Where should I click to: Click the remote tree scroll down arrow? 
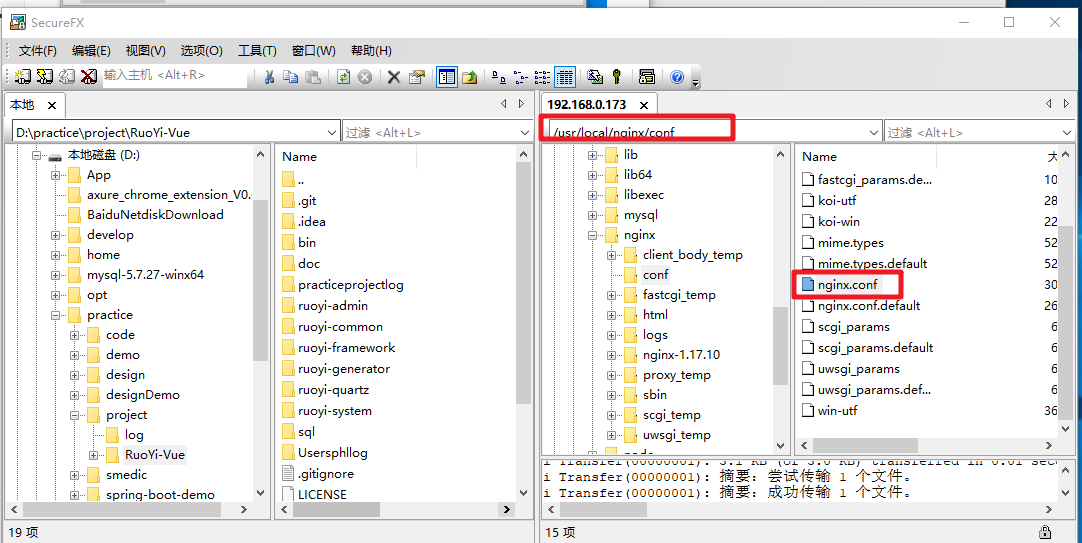[780, 446]
